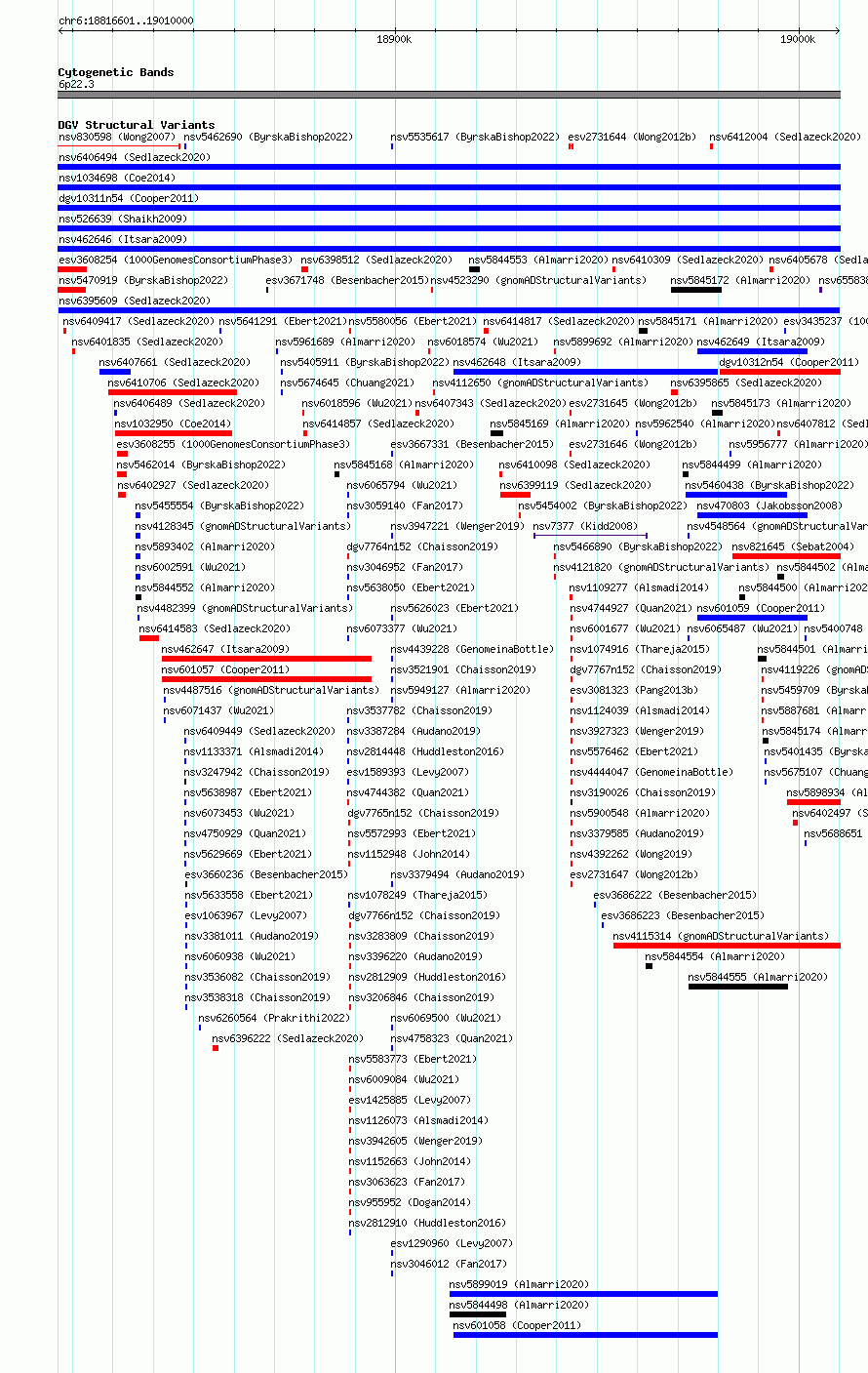The height and width of the screenshot is (1373, 868).
Task: Click the red bar under nsv6410706 (Sedlazeck2020)
Action: pos(173,392)
